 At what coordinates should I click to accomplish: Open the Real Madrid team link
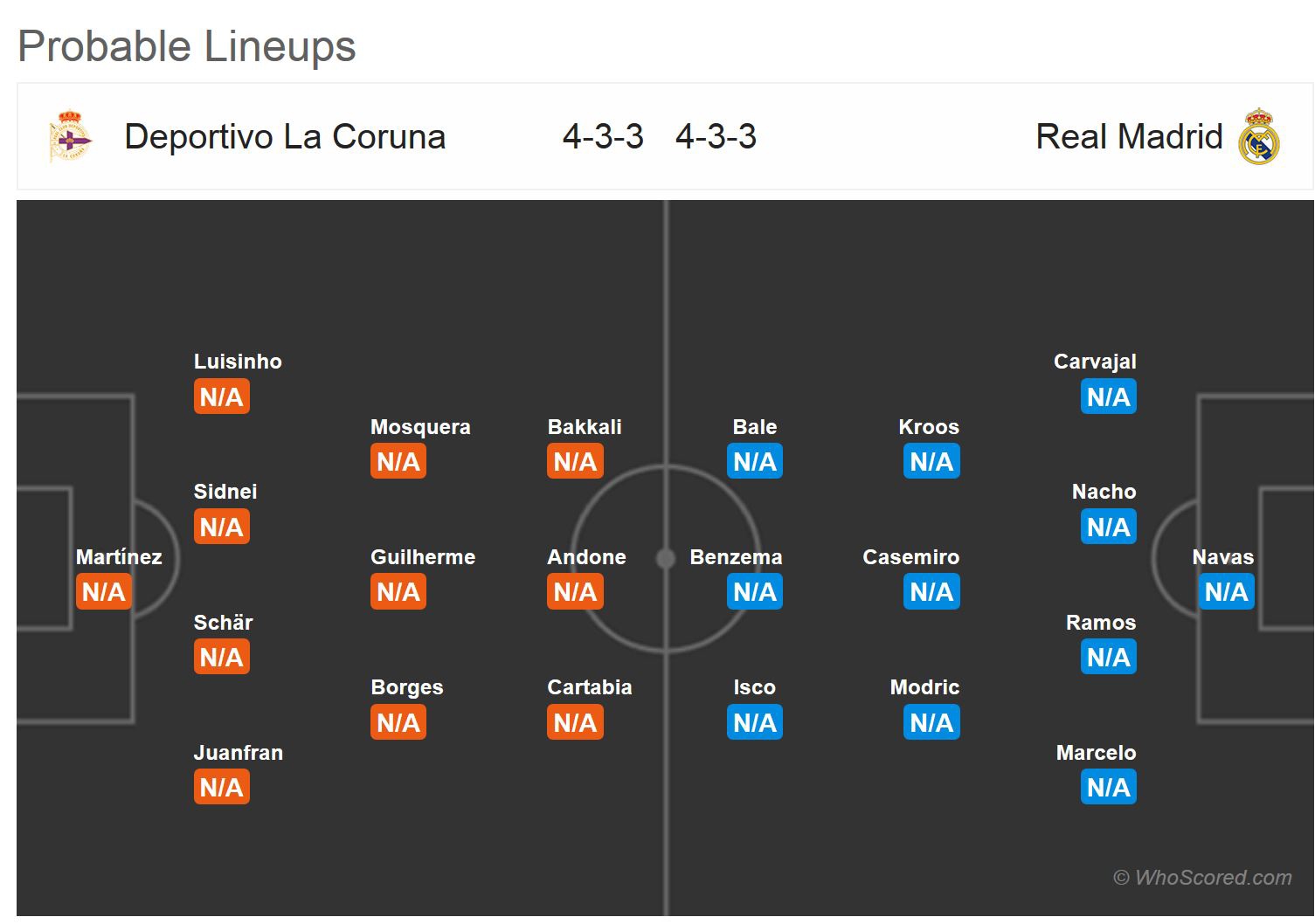click(1129, 137)
